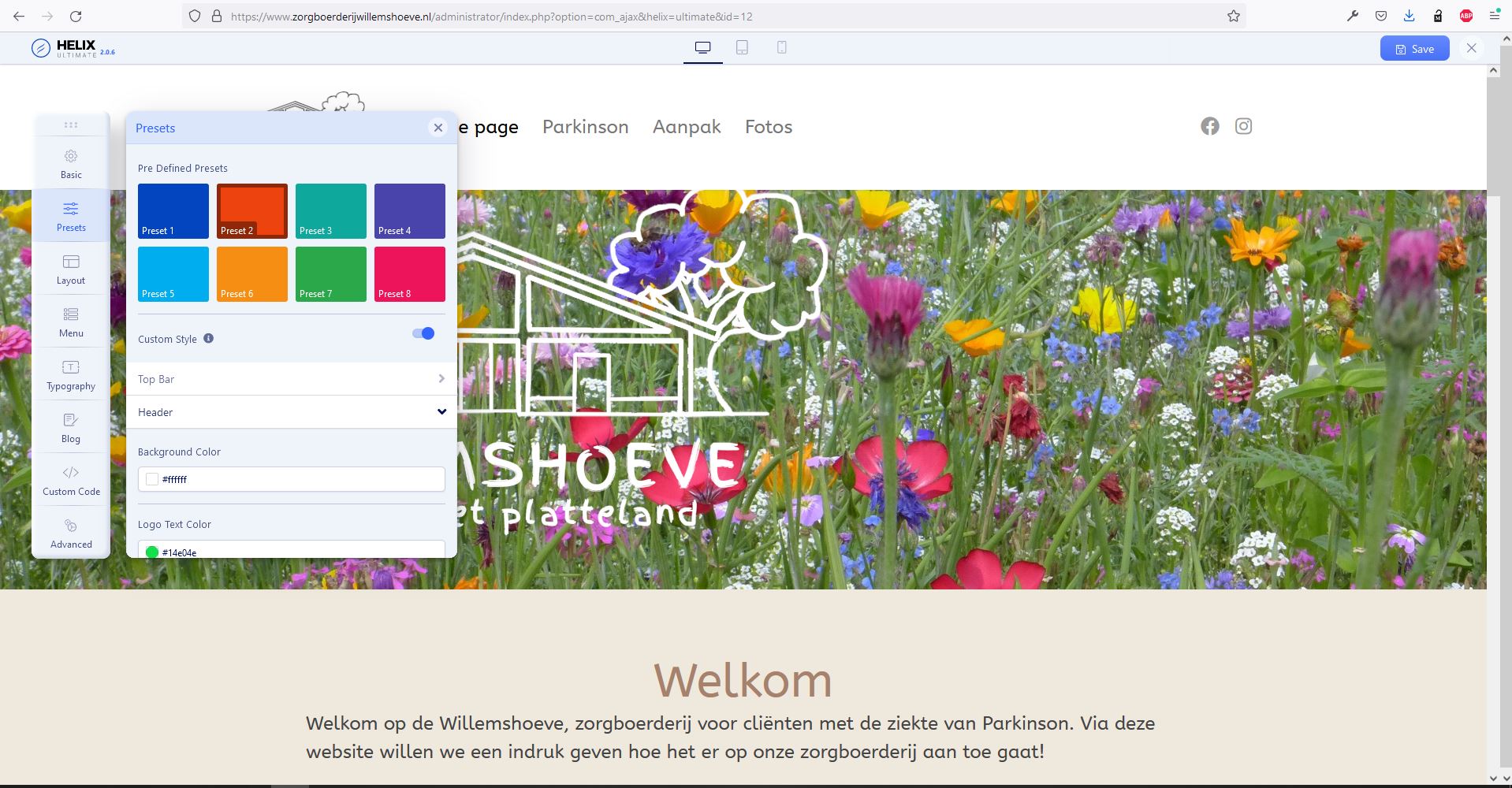
Task: Open the Layout settings icon
Action: coord(71,269)
